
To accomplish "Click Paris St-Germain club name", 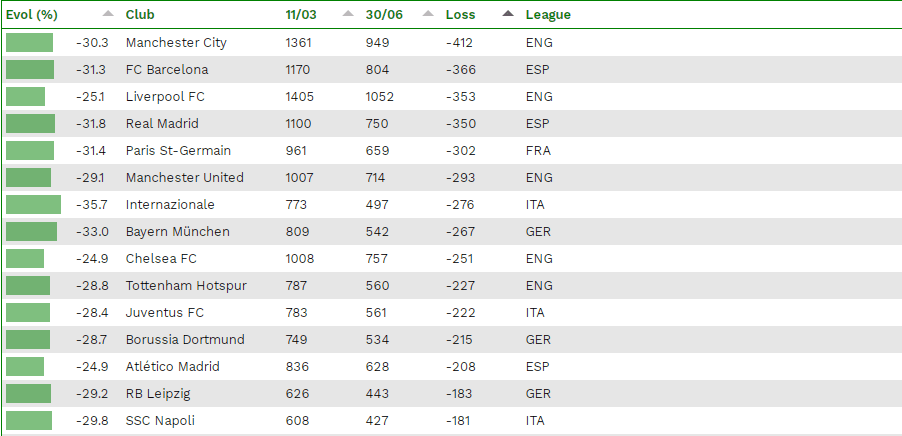I will pos(178,151).
